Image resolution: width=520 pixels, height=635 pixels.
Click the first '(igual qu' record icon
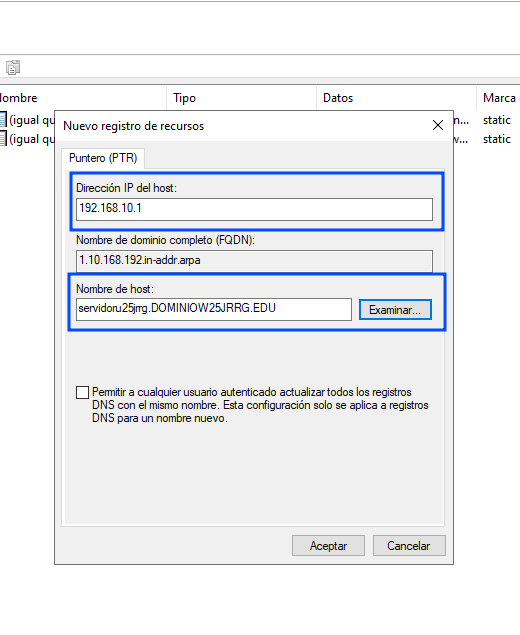click(x=3, y=120)
